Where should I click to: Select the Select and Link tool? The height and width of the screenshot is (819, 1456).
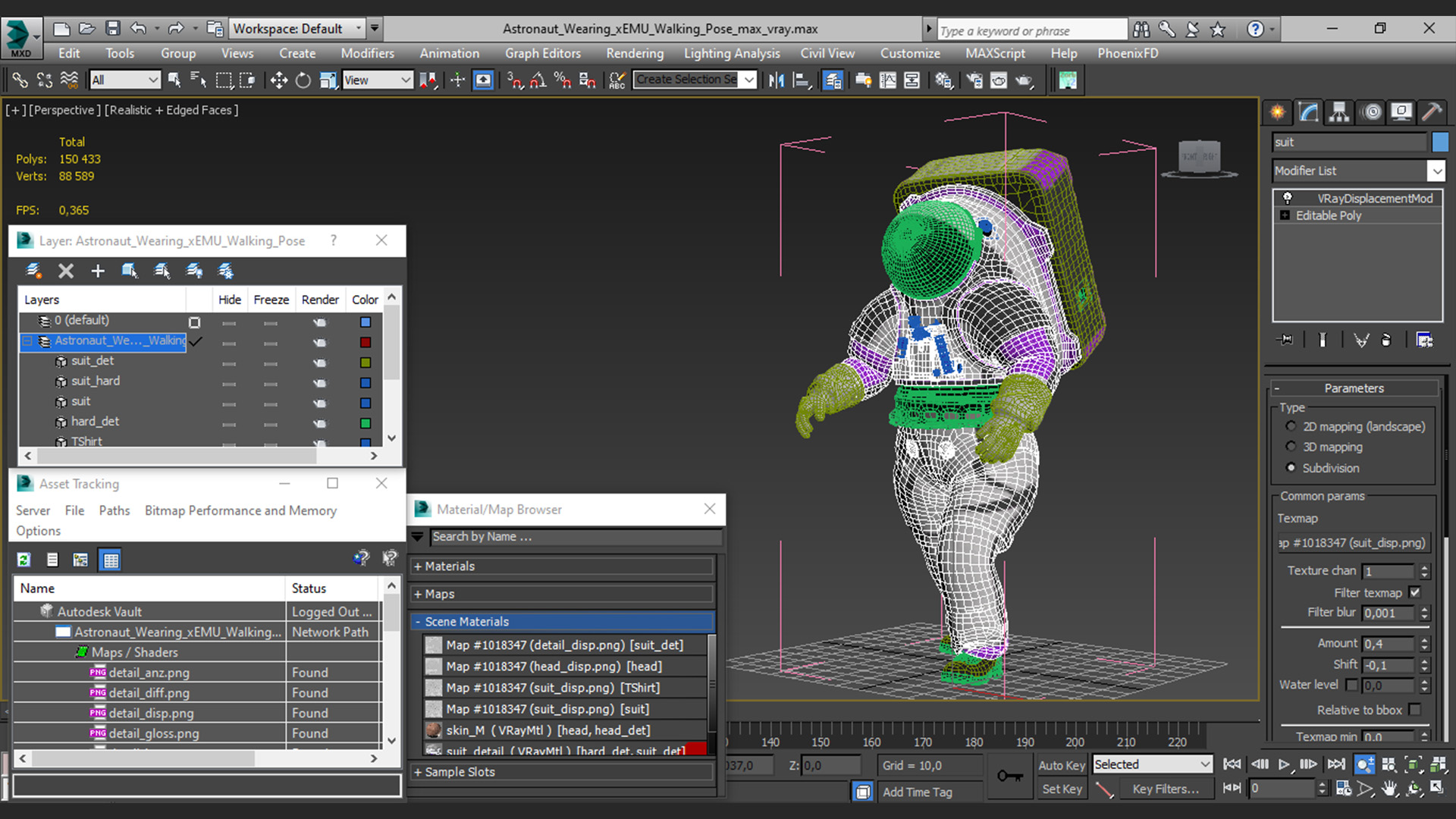pos(20,80)
